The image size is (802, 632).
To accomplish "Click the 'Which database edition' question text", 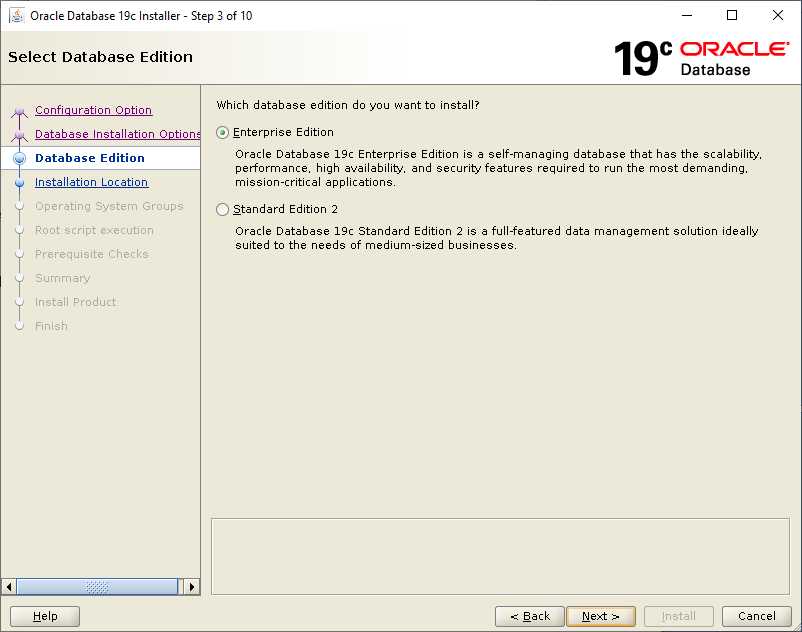I will (x=348, y=105).
